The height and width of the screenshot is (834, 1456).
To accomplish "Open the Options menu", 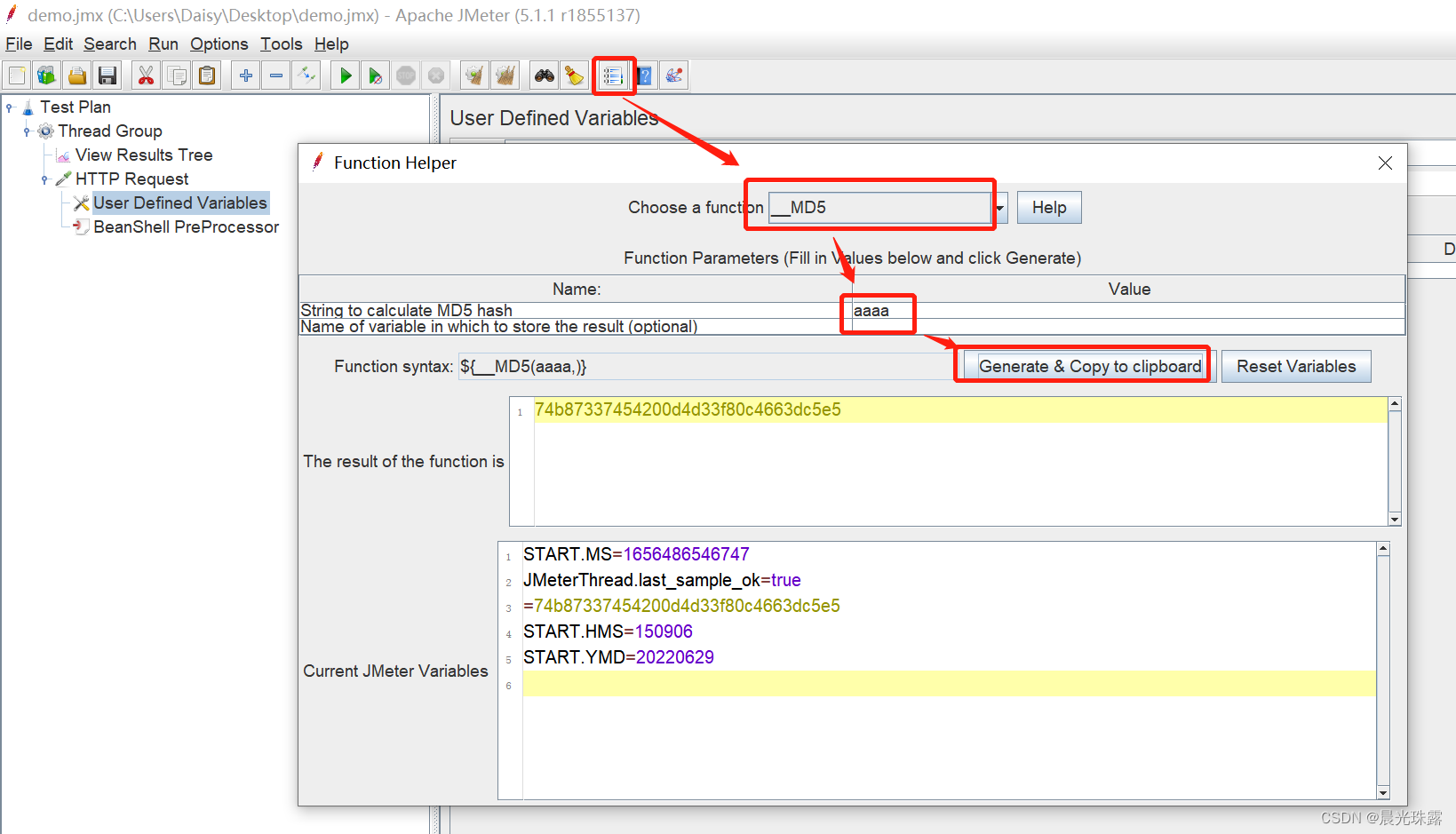I will (x=219, y=44).
